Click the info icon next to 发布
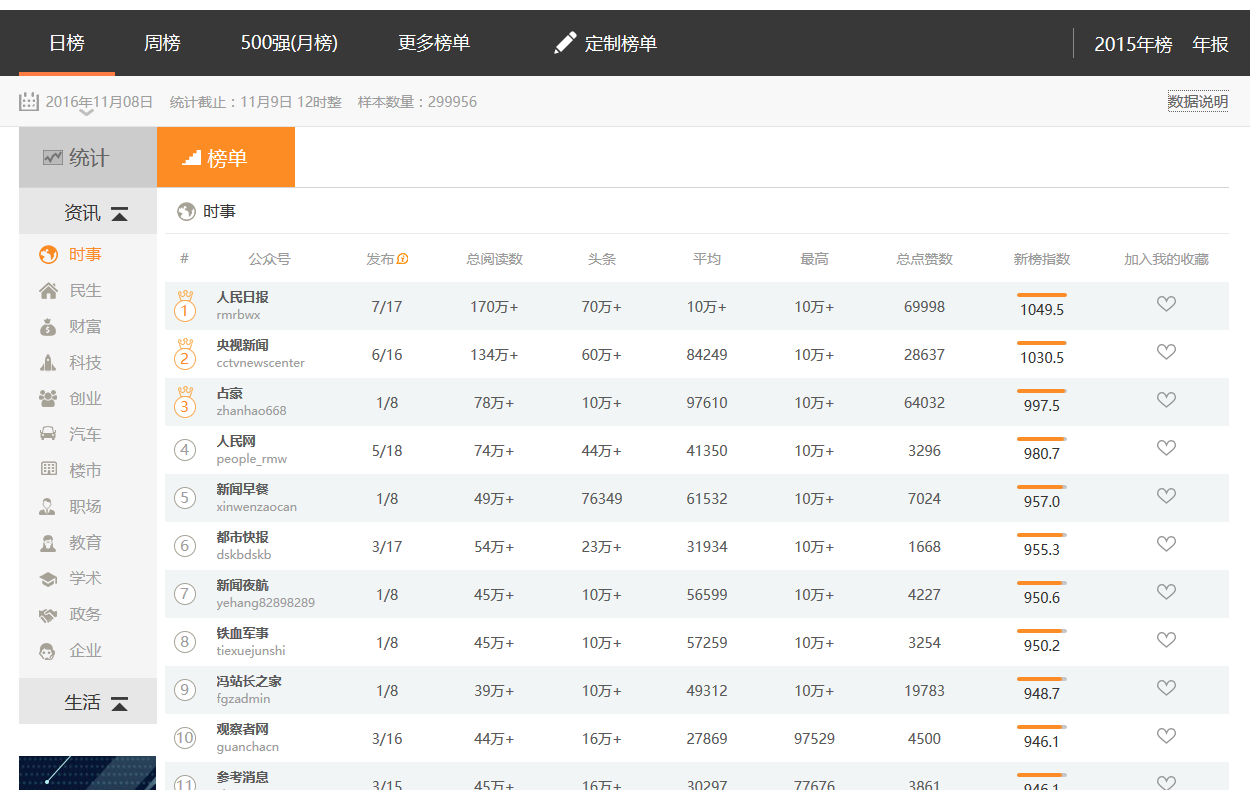 (x=403, y=260)
